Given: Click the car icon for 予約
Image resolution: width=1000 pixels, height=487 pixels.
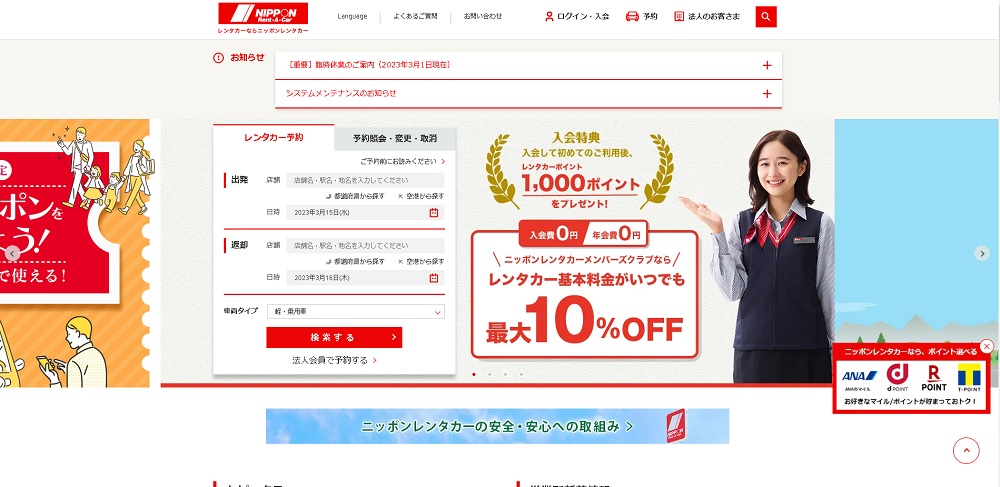Looking at the screenshot, I should click(x=632, y=17).
